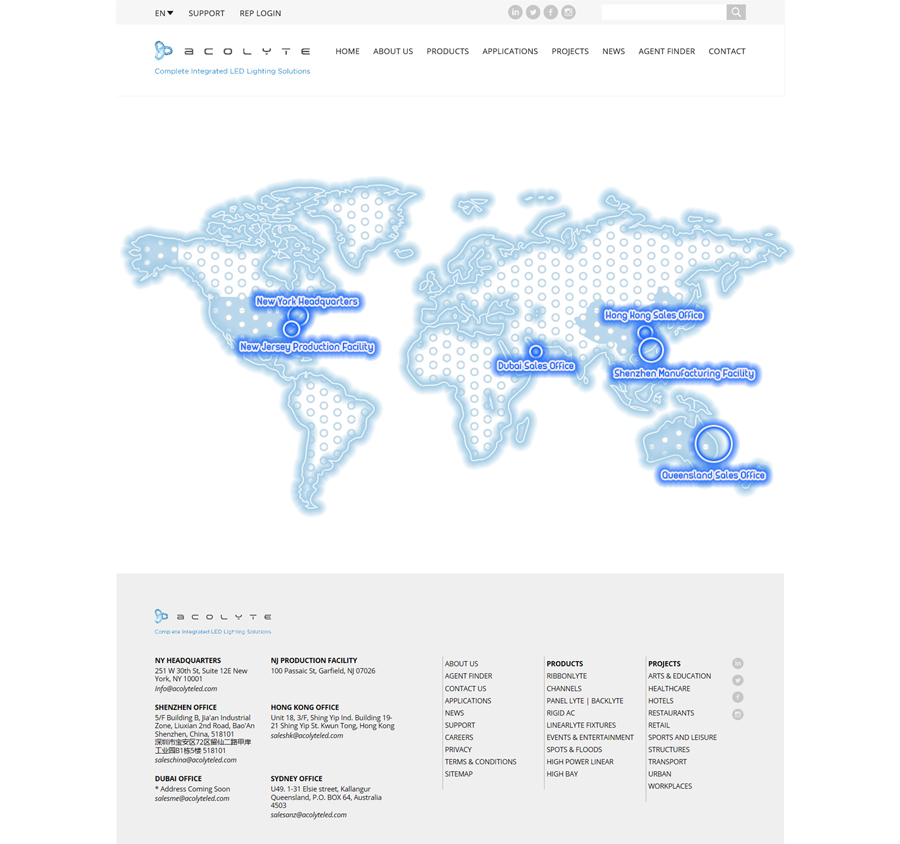
Task: Open Facebook icon in top header
Action: (550, 12)
